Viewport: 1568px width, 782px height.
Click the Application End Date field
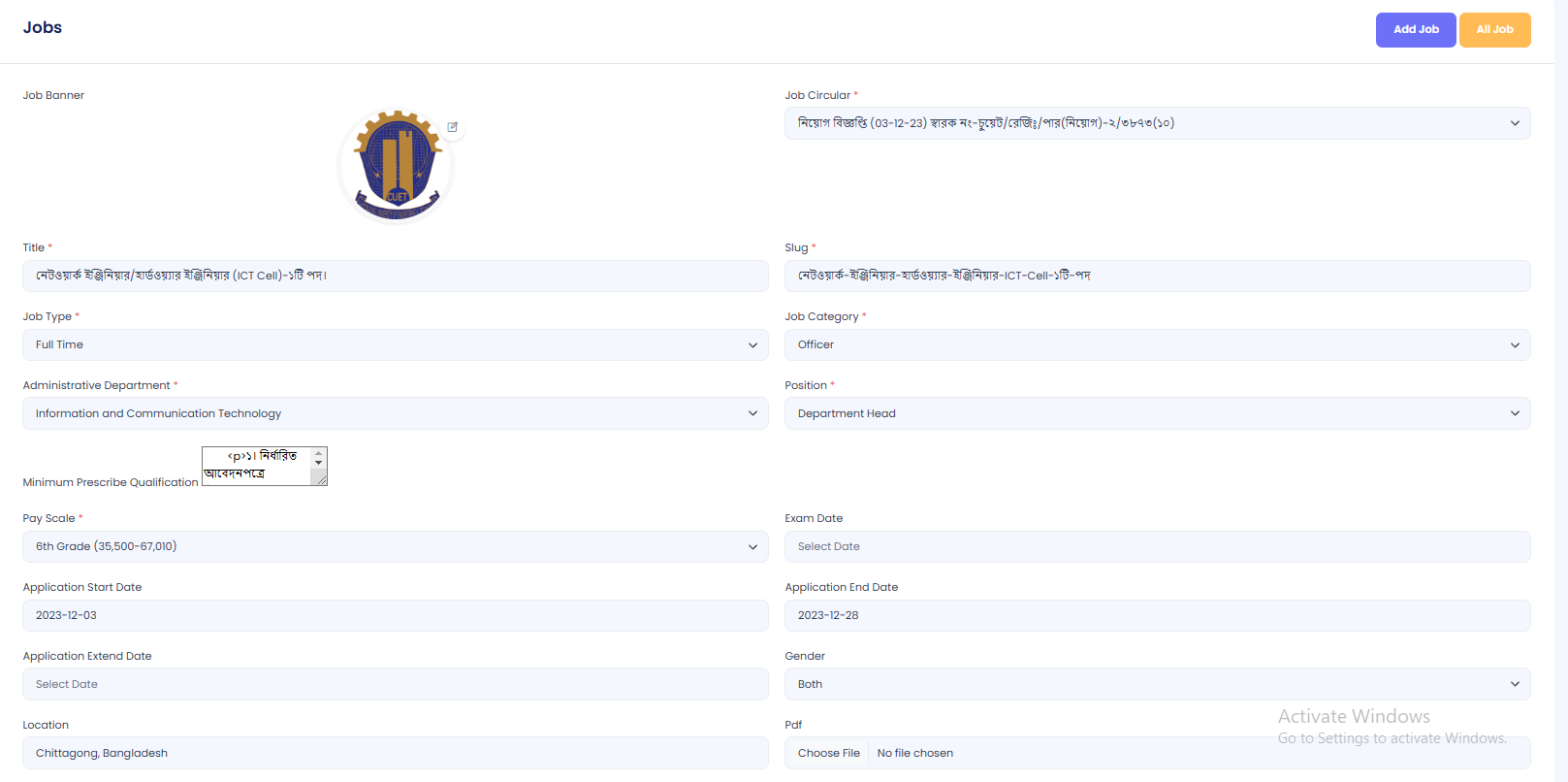coord(1157,616)
